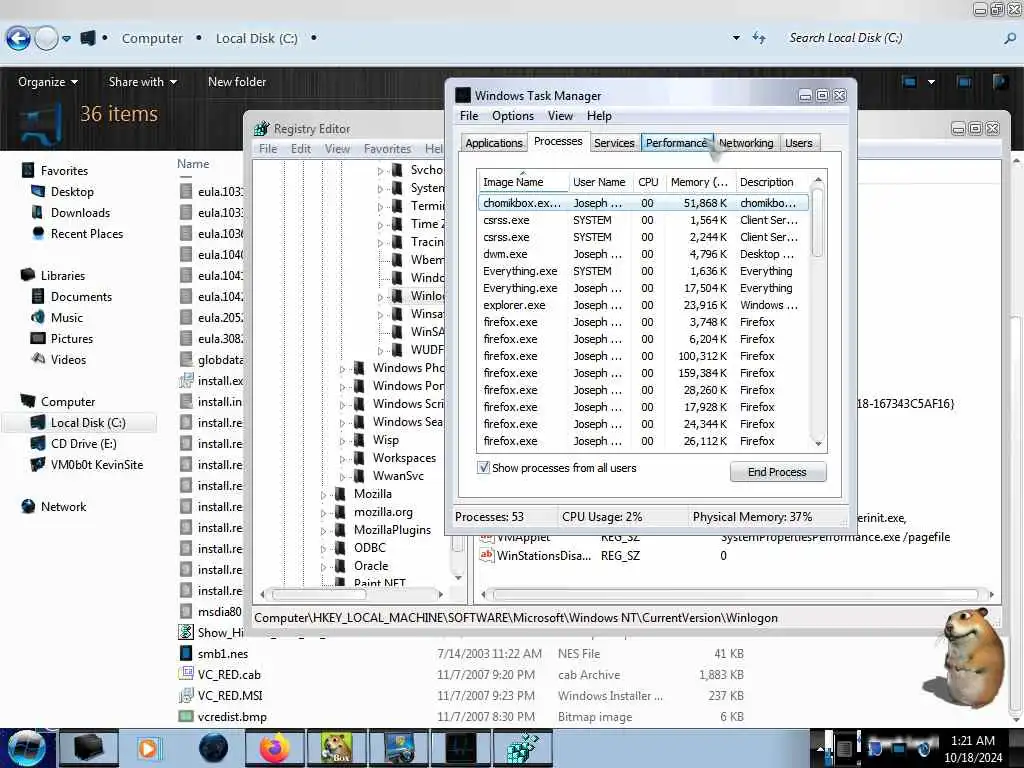Open Task Manager View menu
This screenshot has width=1024, height=768.
pos(560,116)
